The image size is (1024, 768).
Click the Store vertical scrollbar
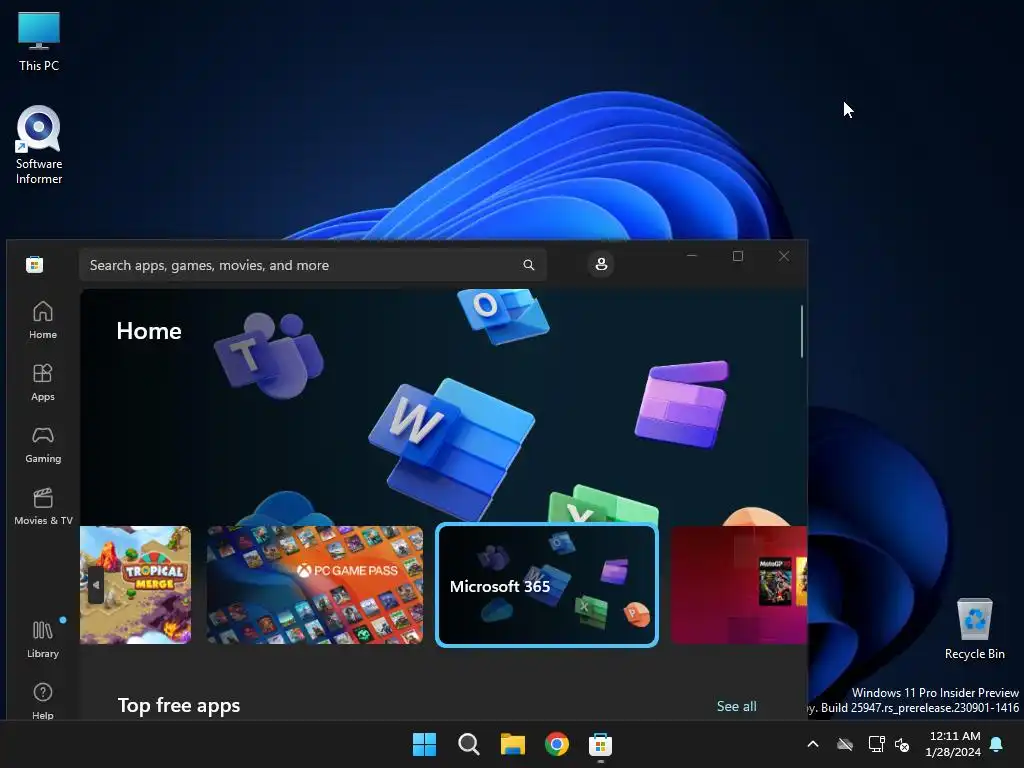click(801, 331)
